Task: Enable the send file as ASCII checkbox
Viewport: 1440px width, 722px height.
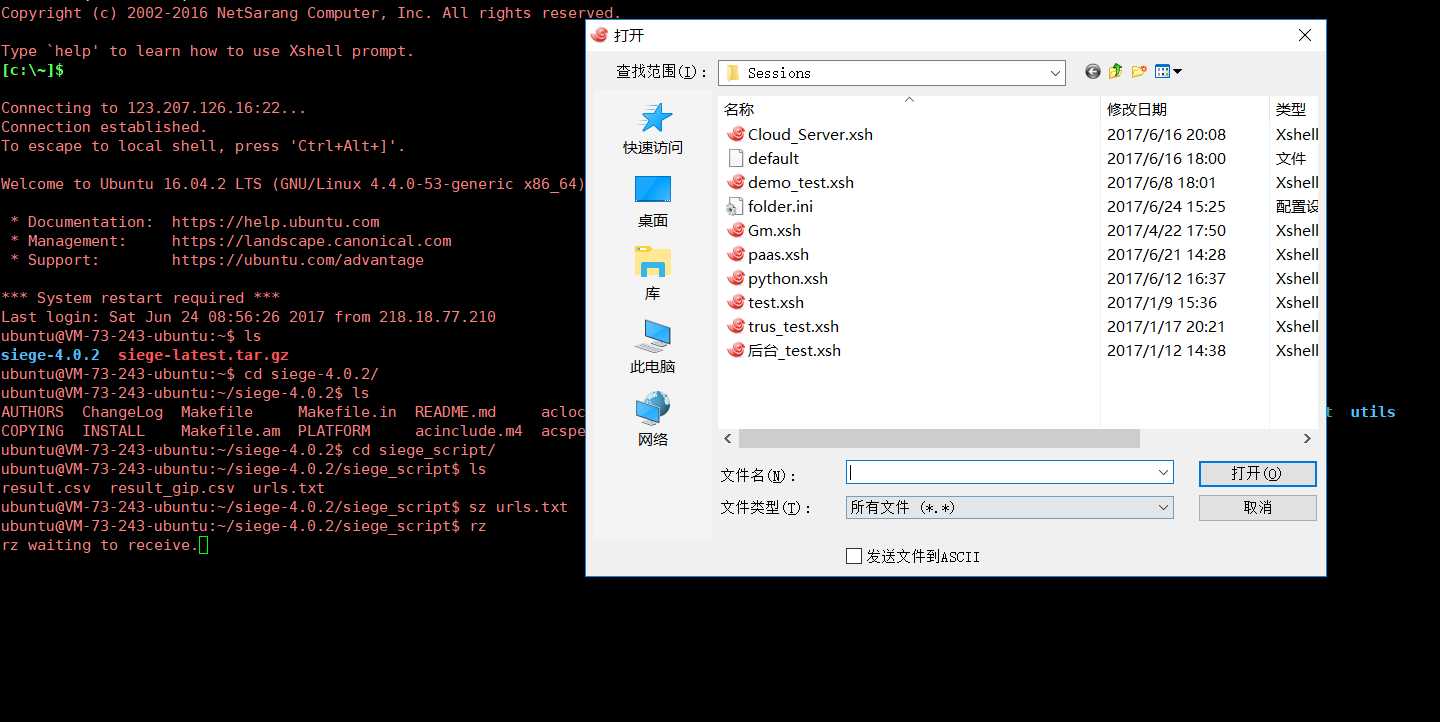Action: pos(853,556)
